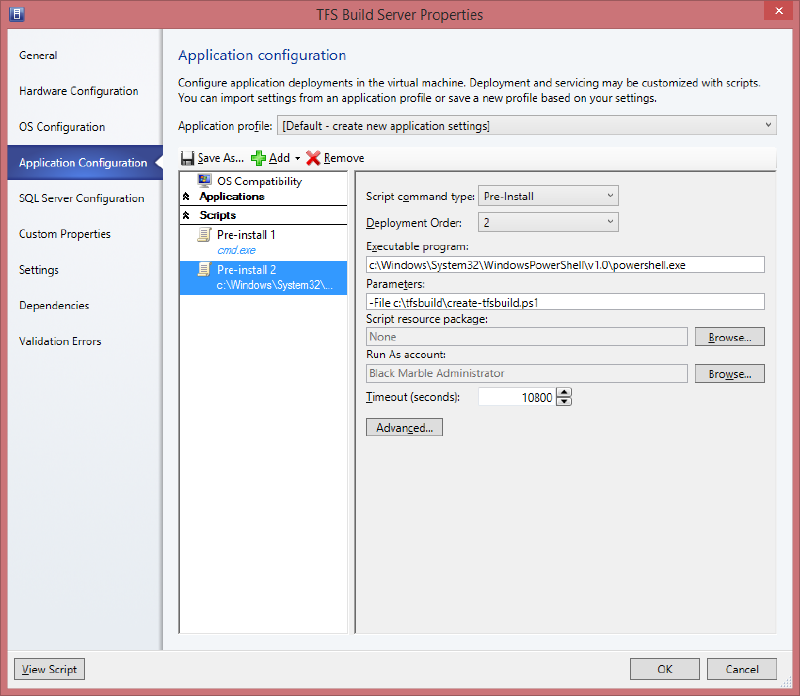Go to the General page
The image size is (800, 696).
38,55
